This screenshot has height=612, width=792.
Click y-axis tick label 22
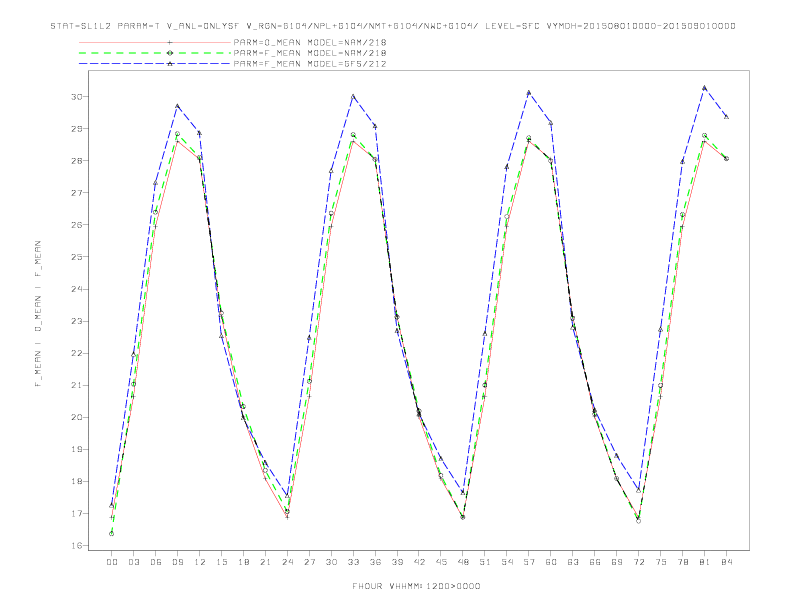click(x=77, y=353)
